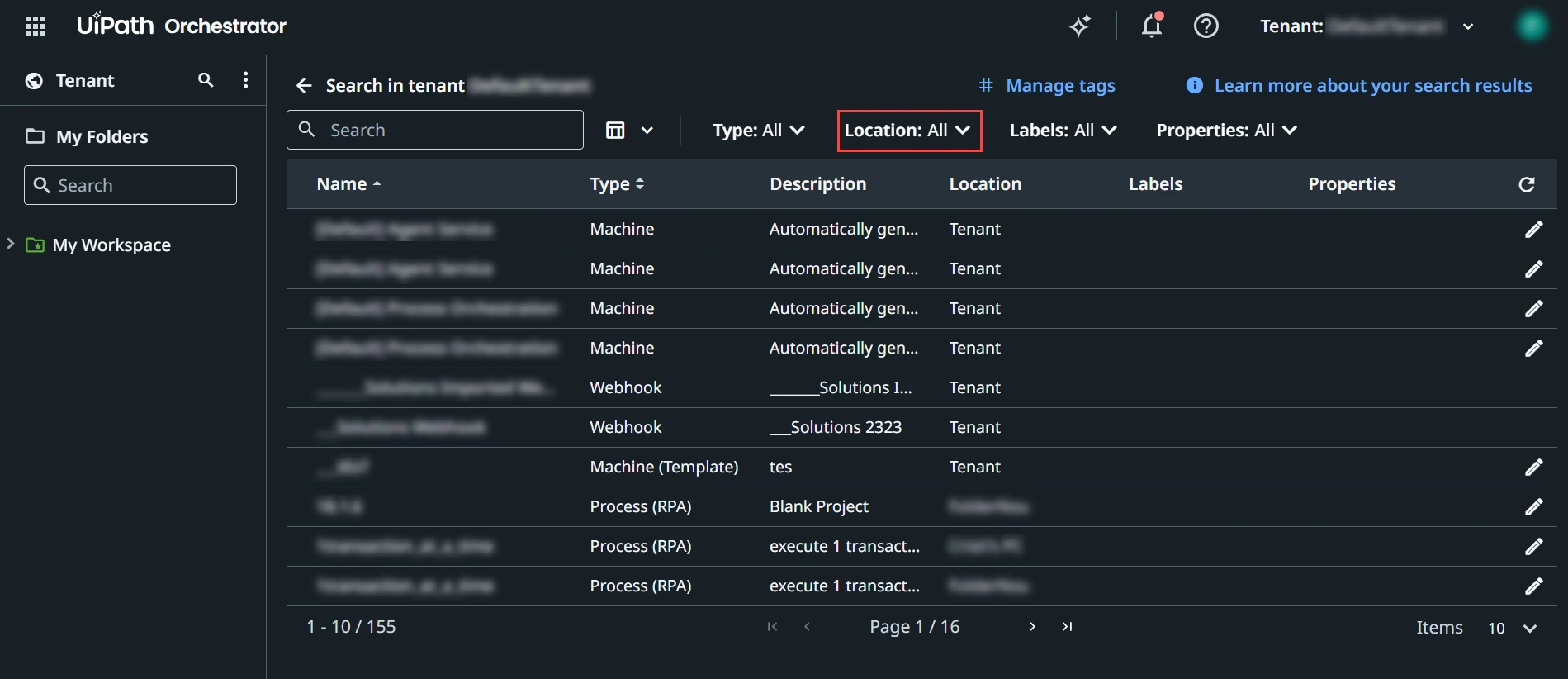Open the help question mark icon

(1206, 26)
